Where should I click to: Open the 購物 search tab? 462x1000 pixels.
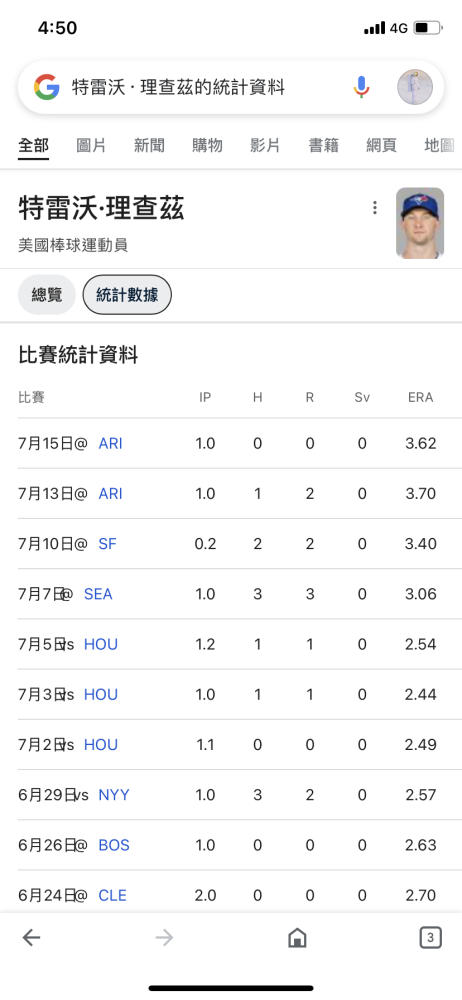(x=207, y=145)
